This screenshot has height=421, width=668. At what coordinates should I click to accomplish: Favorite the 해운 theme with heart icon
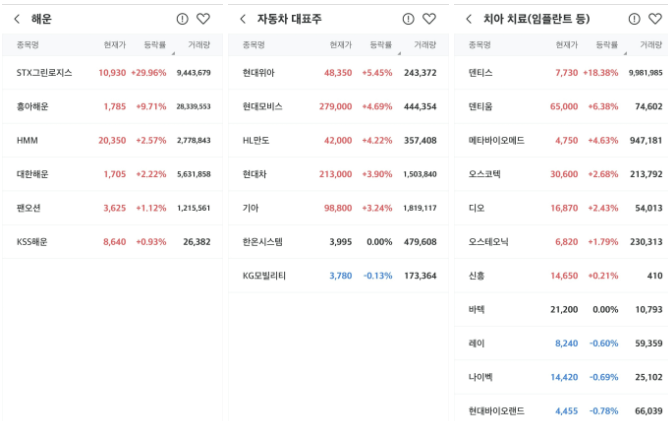pyautogui.click(x=203, y=19)
